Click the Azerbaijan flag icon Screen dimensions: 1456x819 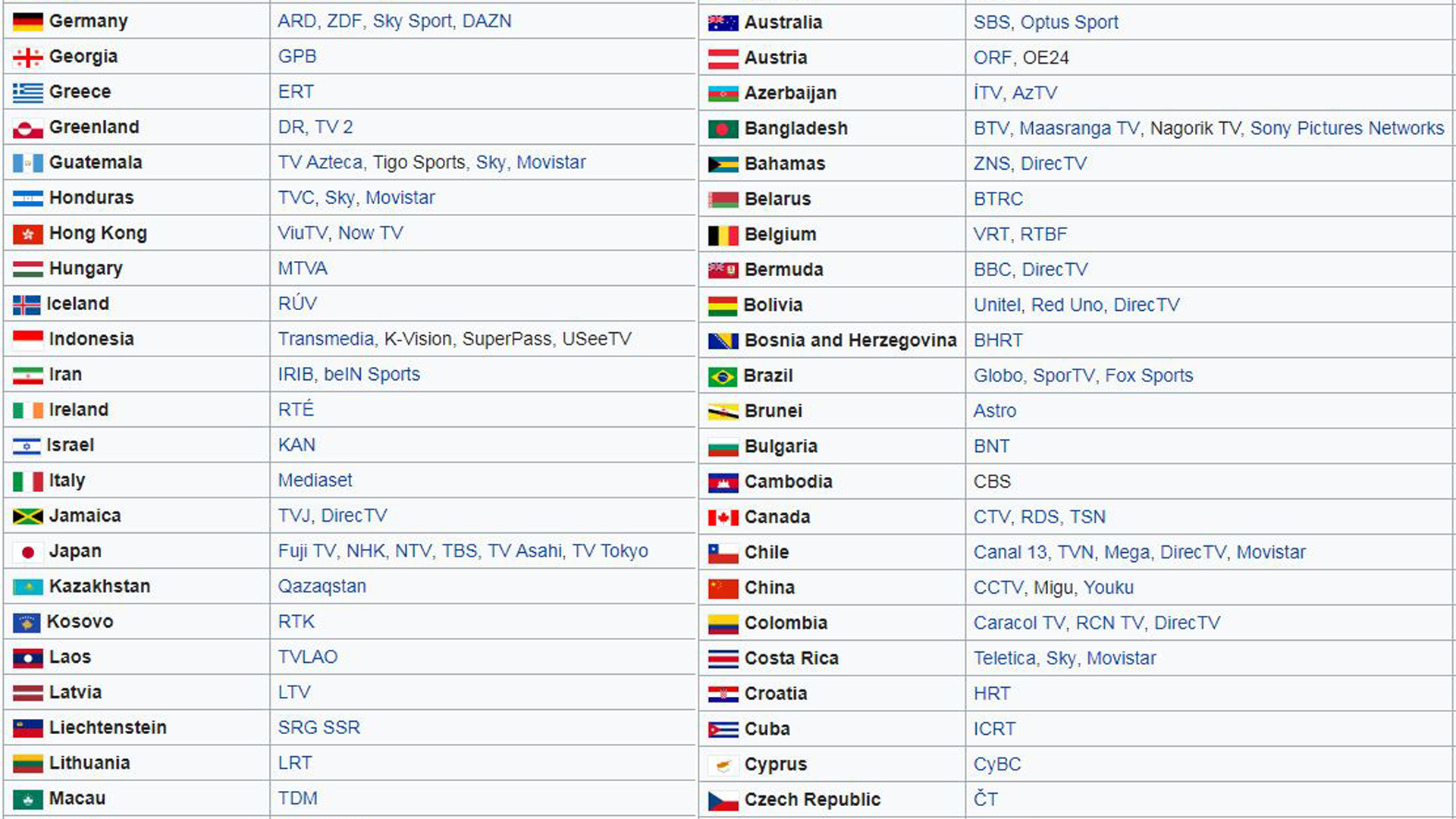click(x=723, y=94)
